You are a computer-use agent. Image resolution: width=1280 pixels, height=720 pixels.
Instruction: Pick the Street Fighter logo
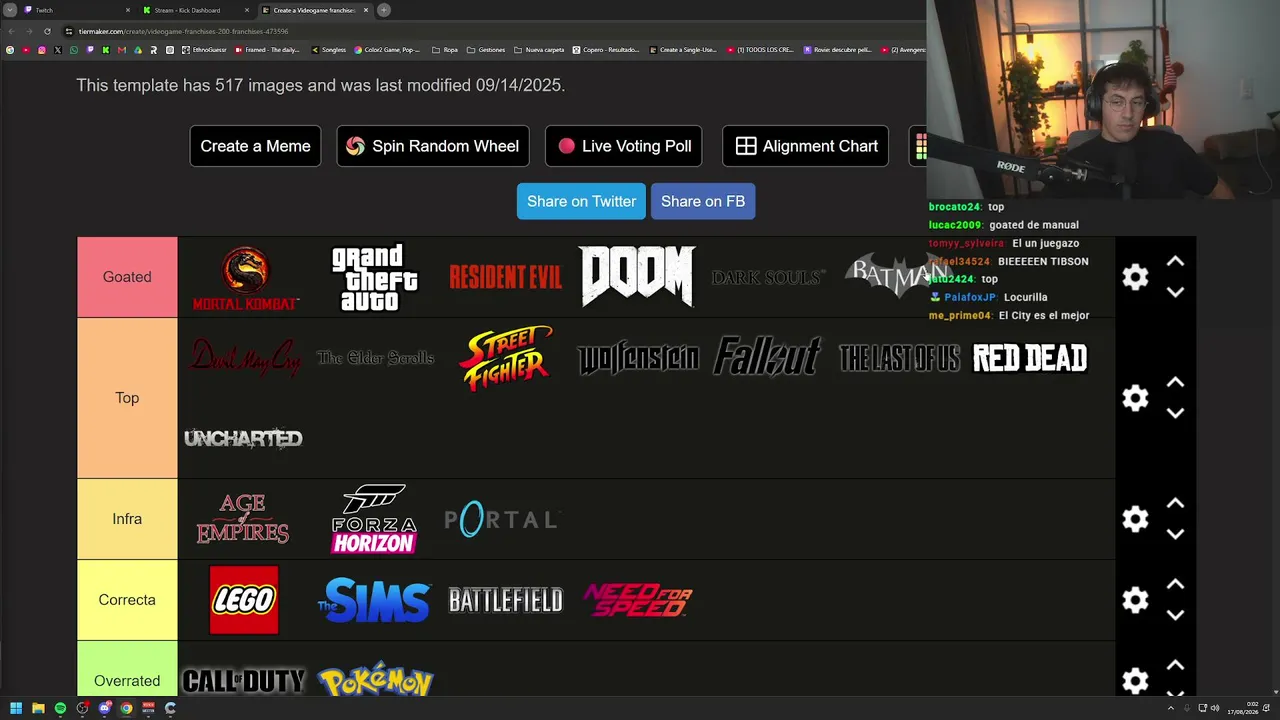506,358
